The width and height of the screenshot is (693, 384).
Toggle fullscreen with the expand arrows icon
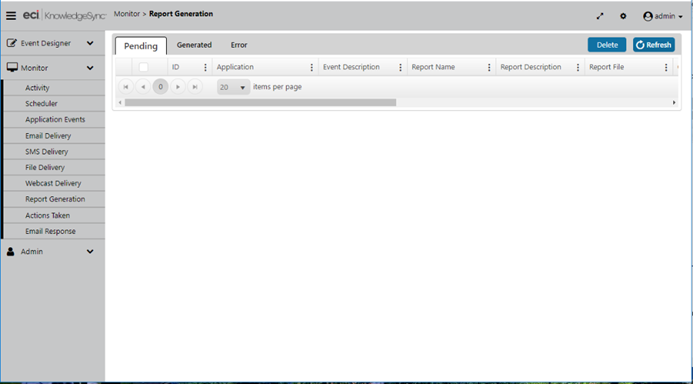point(600,16)
